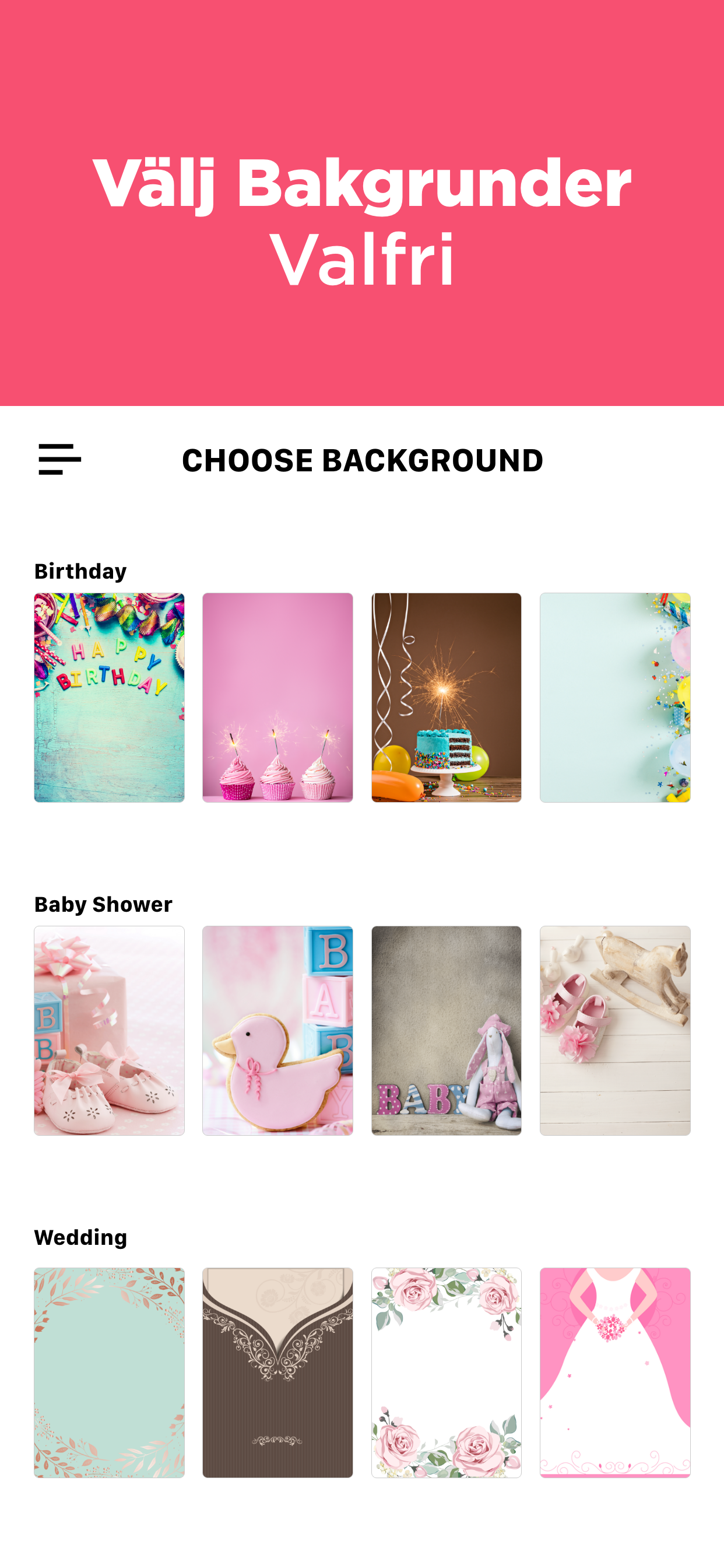
Task: Tap the Valfri subtitle text
Action: (362, 260)
